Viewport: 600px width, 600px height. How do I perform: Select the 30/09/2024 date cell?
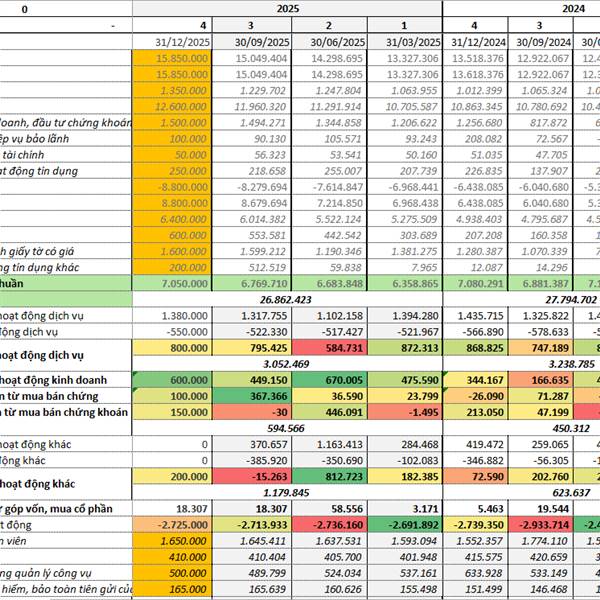[x=540, y=42]
